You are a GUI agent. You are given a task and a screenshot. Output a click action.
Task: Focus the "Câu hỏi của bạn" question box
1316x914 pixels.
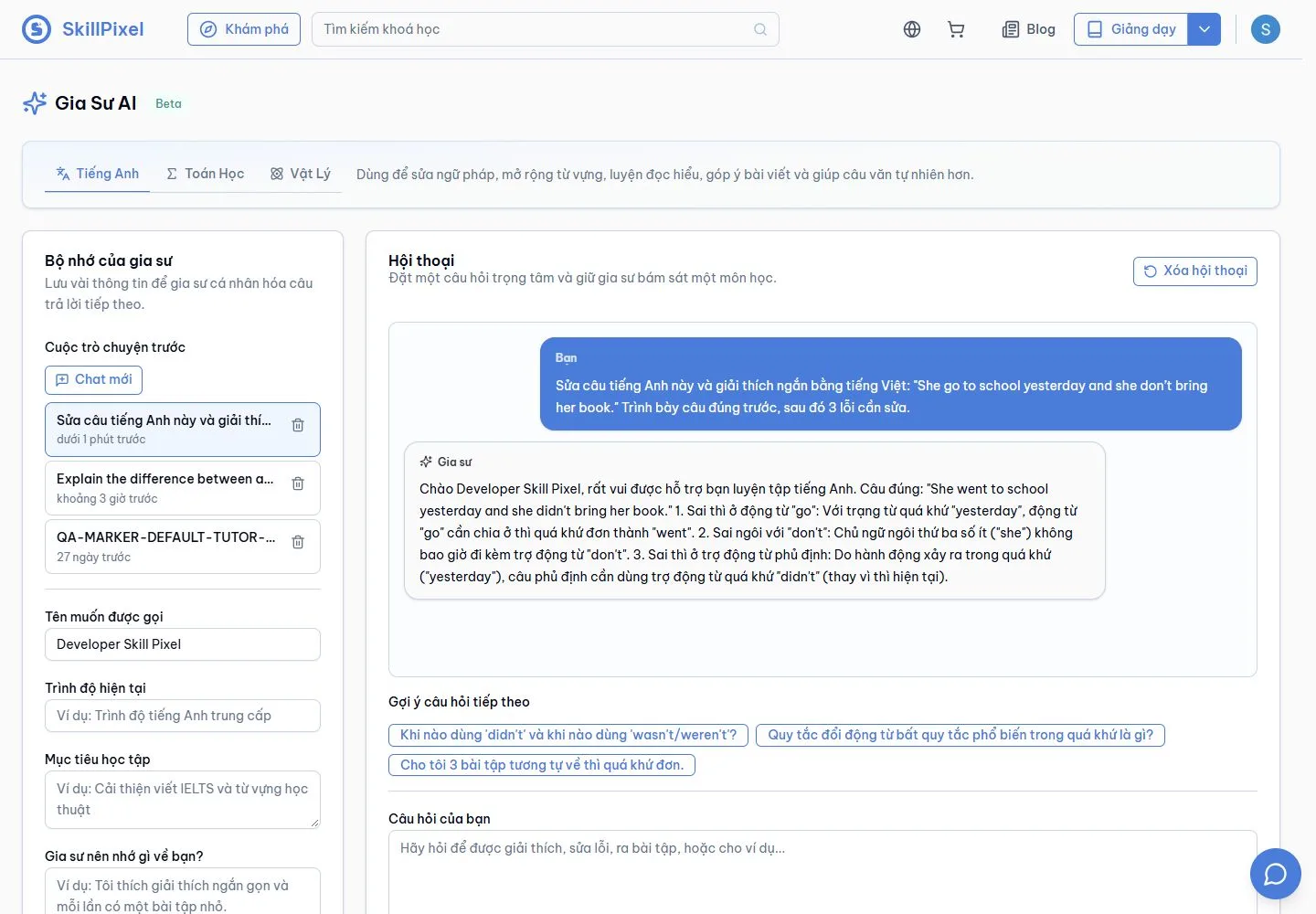point(822,872)
